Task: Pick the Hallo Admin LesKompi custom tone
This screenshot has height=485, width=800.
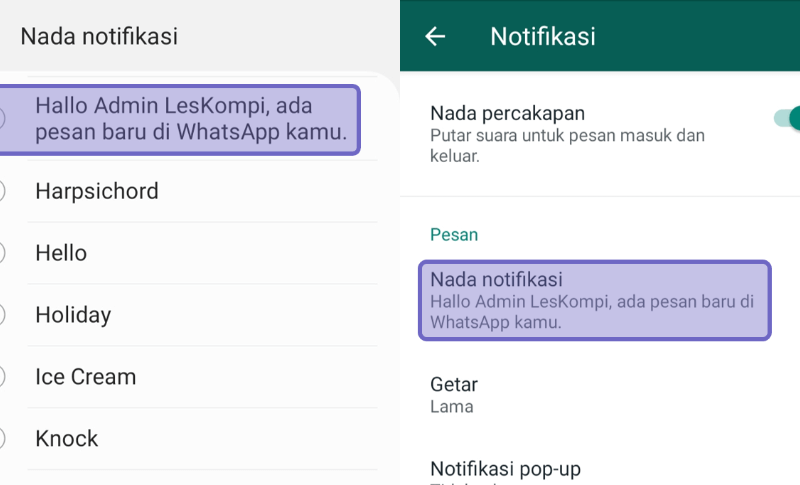Action: [x=180, y=120]
